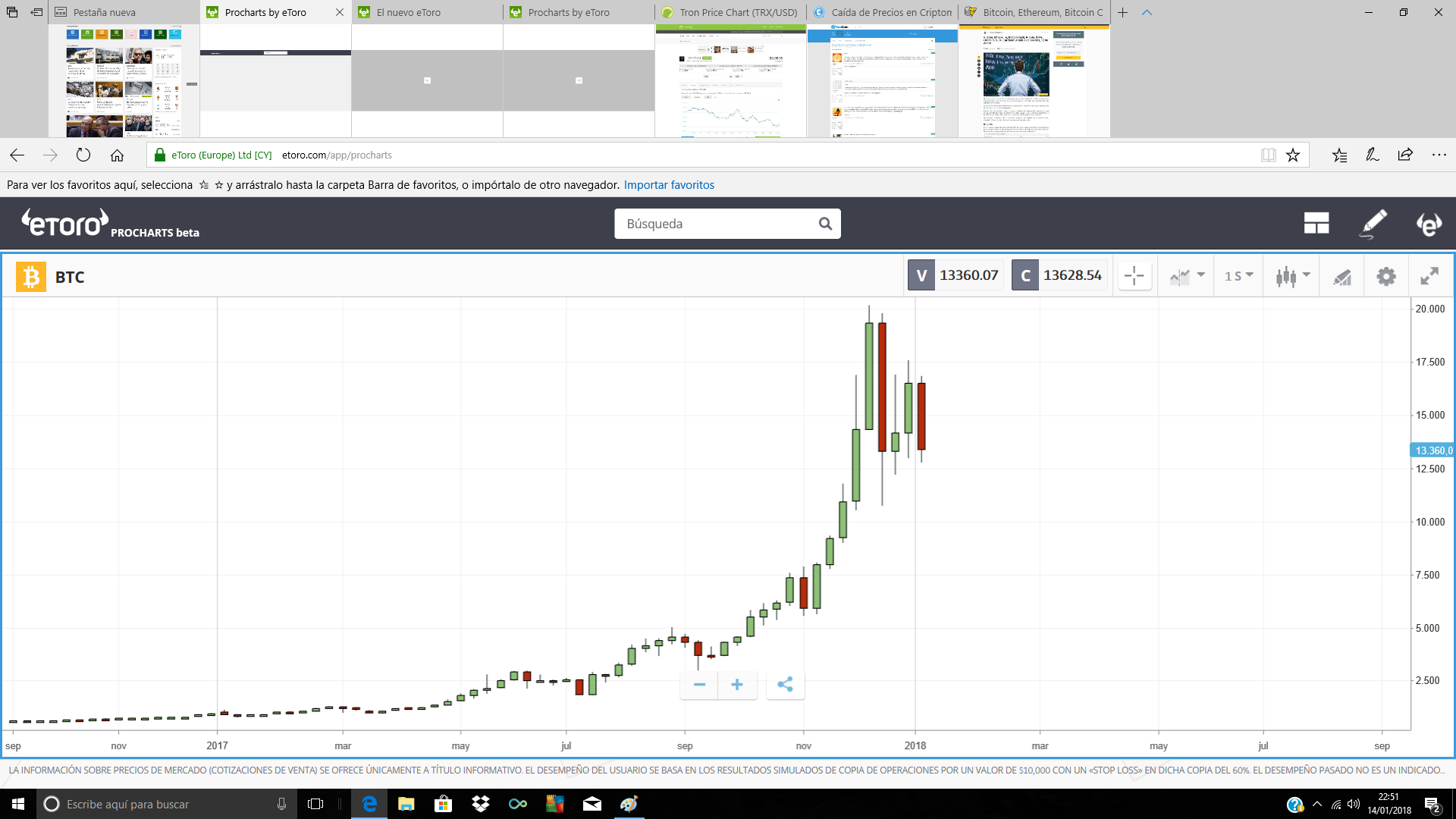This screenshot has width=1456, height=819.
Task: Click the C buy price button
Action: pos(1059,275)
